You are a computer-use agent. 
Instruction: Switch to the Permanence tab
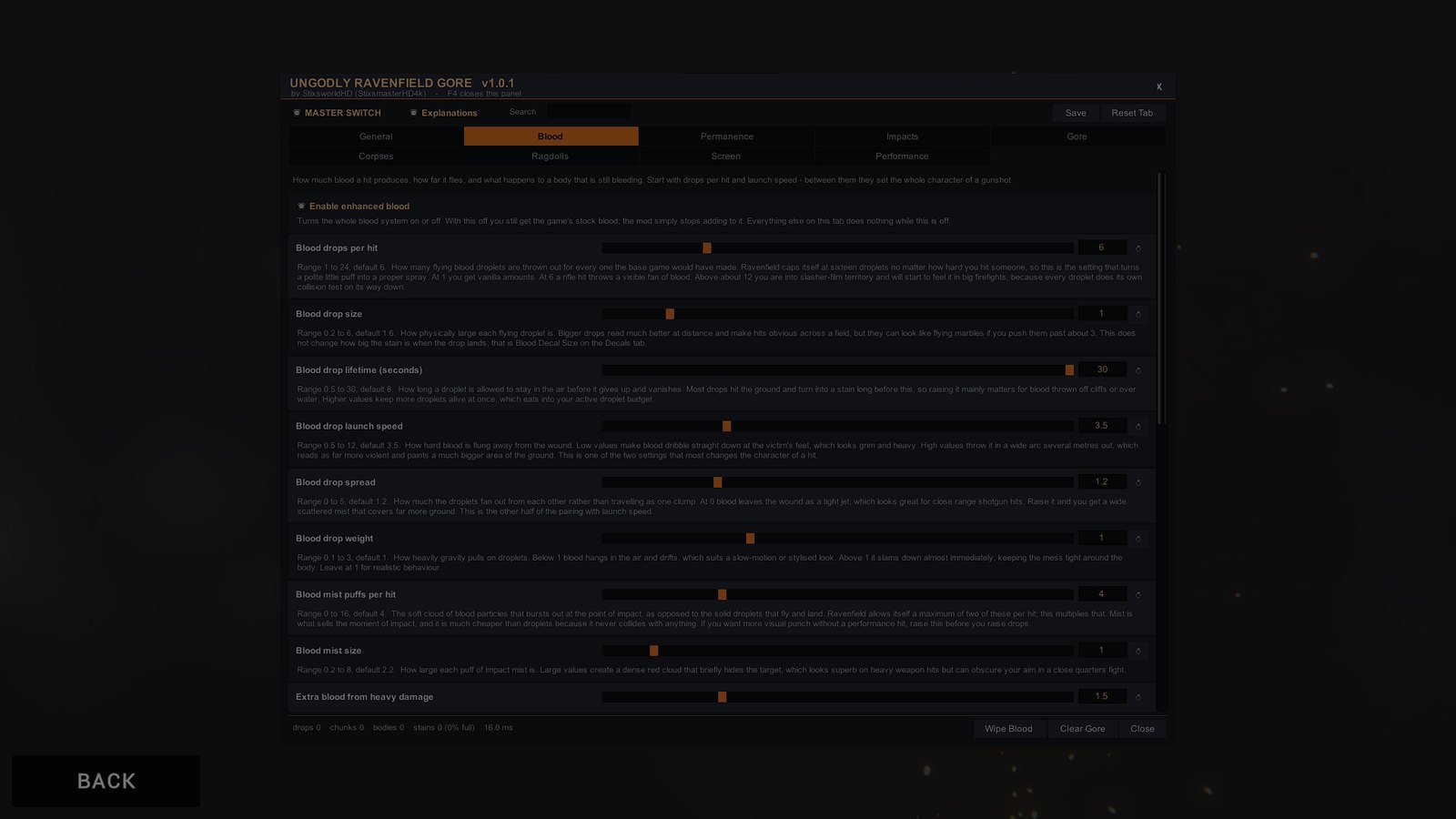[726, 136]
